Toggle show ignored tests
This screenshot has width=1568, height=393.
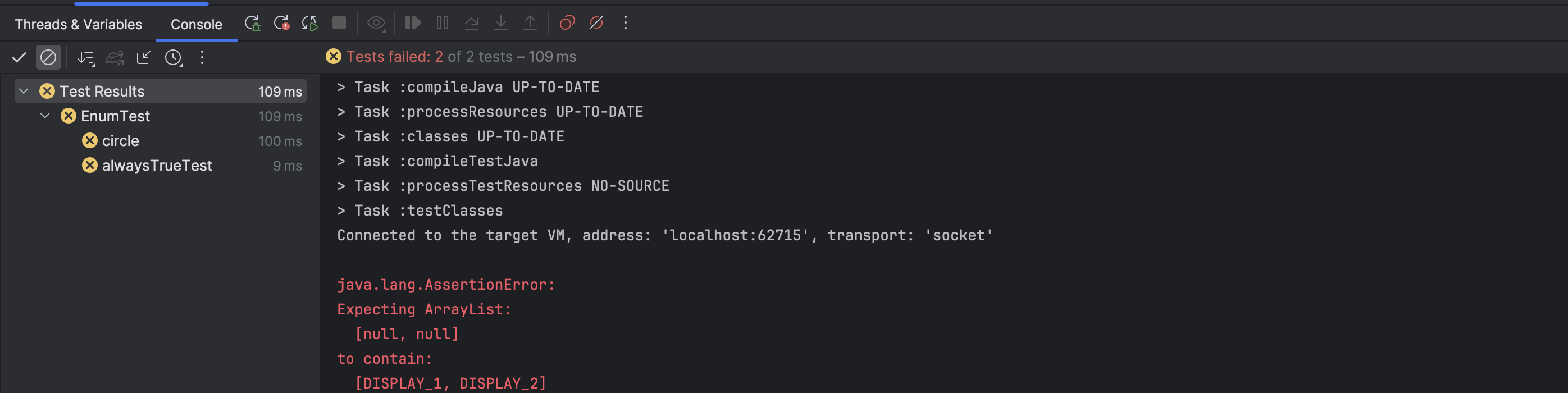pos(48,58)
